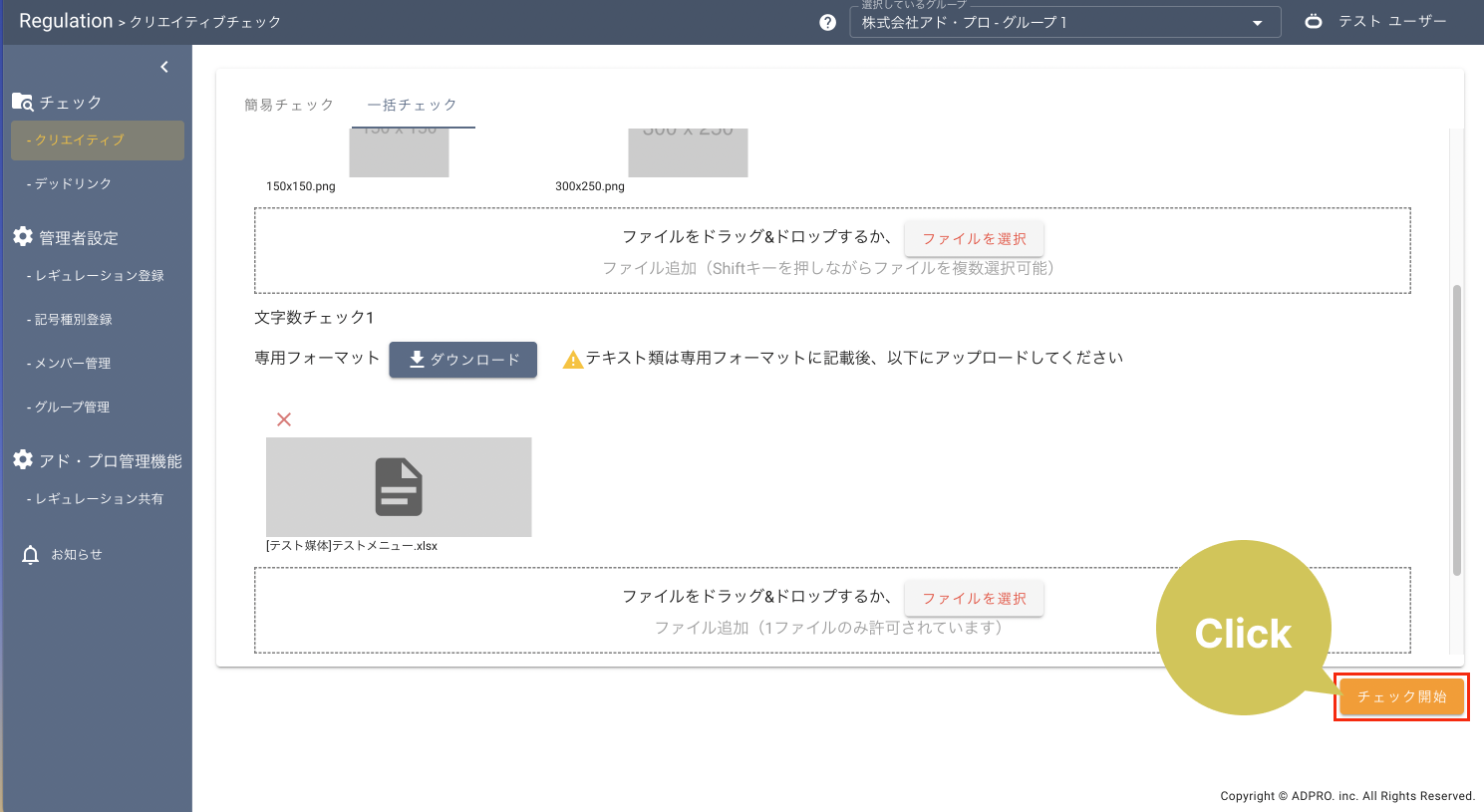Image resolution: width=1484 pixels, height=812 pixels.
Task: Click the help question mark icon
Action: pyautogui.click(x=827, y=22)
